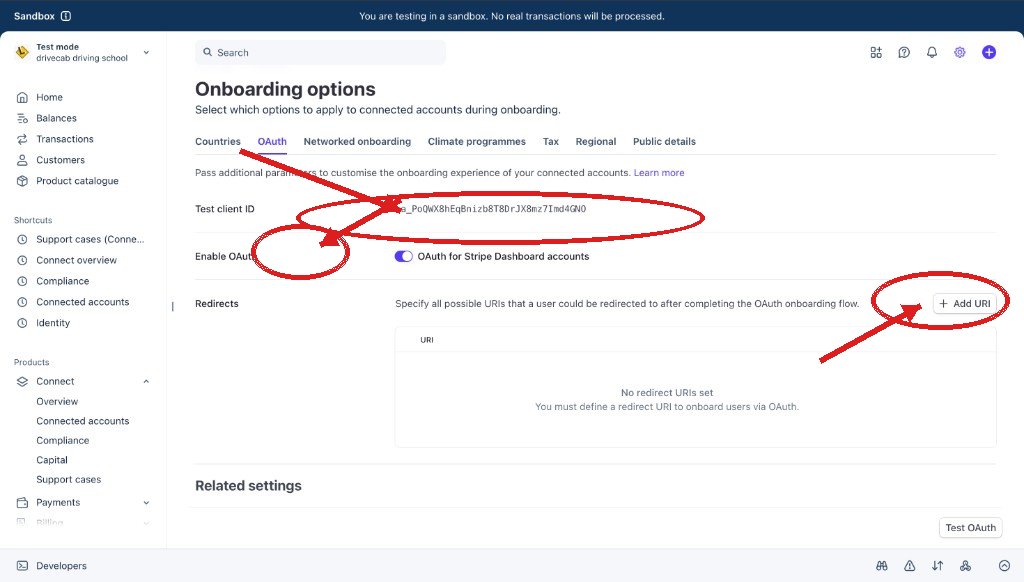Select the OAuth tab

[272, 141]
